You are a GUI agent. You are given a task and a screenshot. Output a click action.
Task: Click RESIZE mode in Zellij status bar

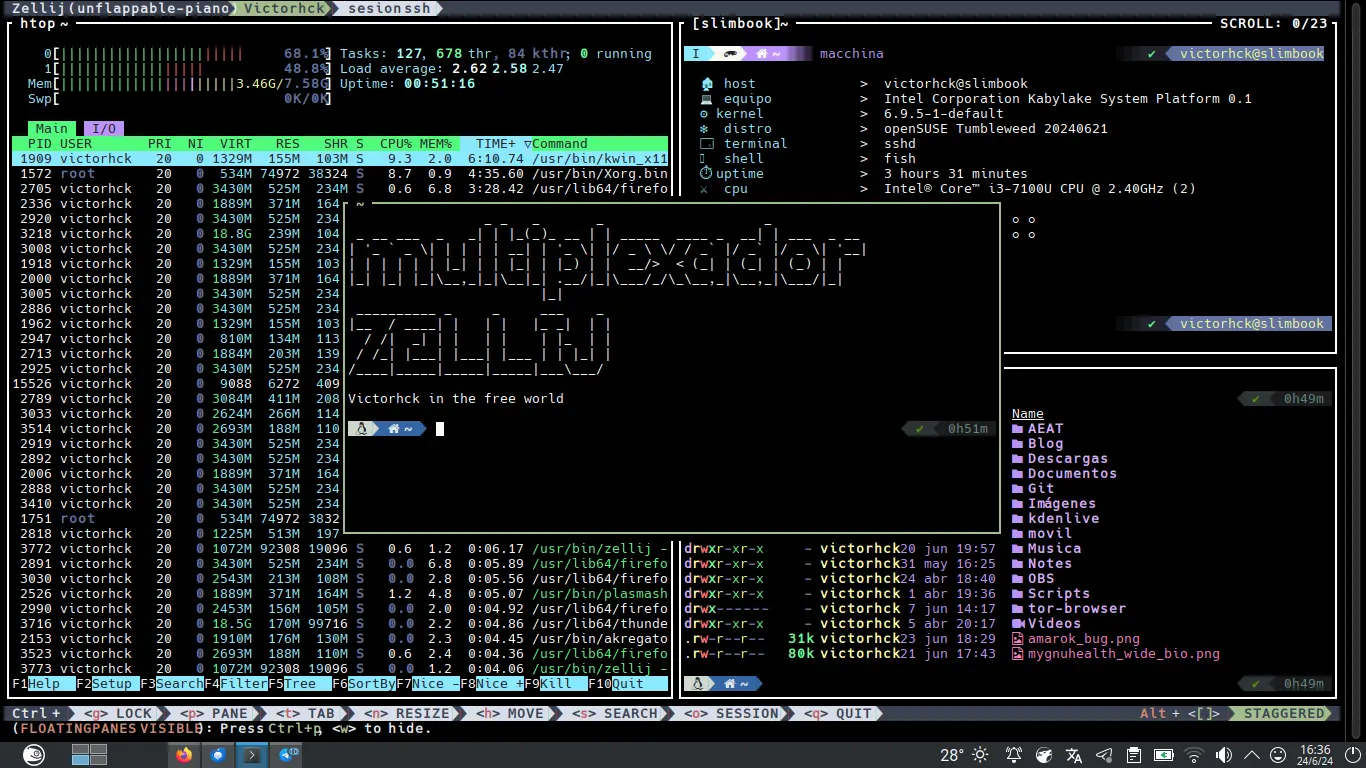click(407, 713)
